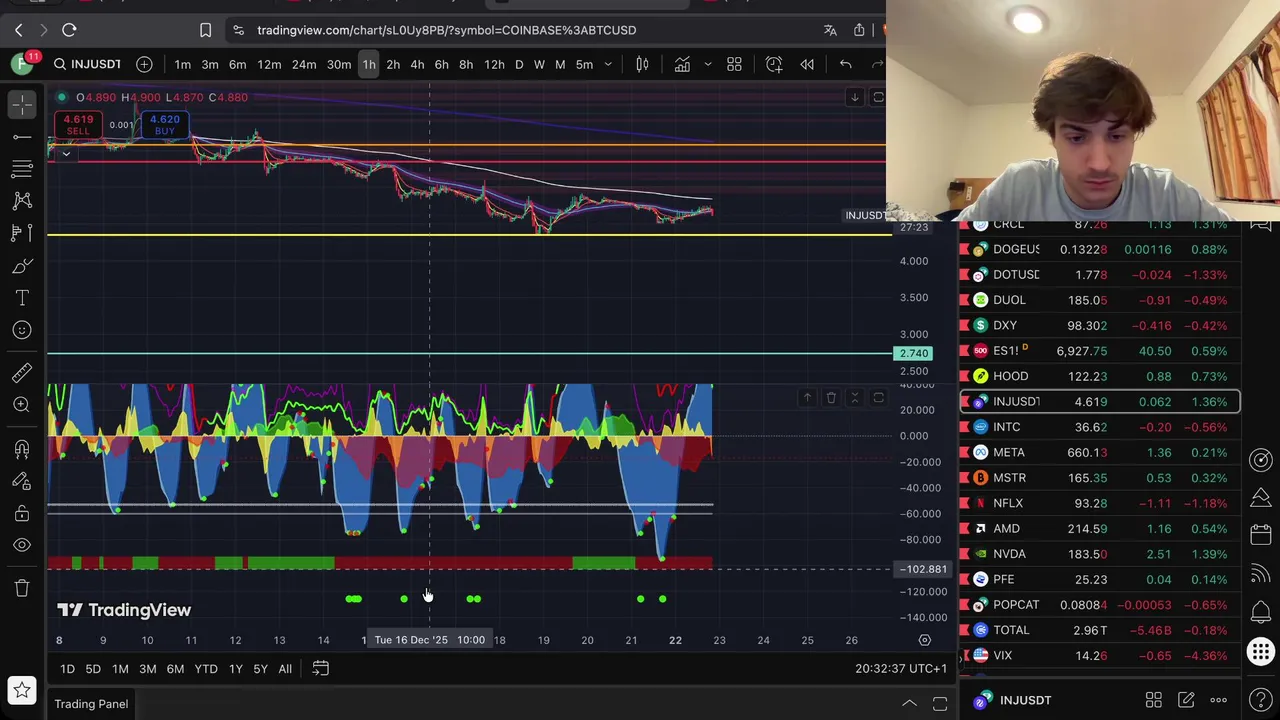Select META in the watchlist

(x=1100, y=452)
